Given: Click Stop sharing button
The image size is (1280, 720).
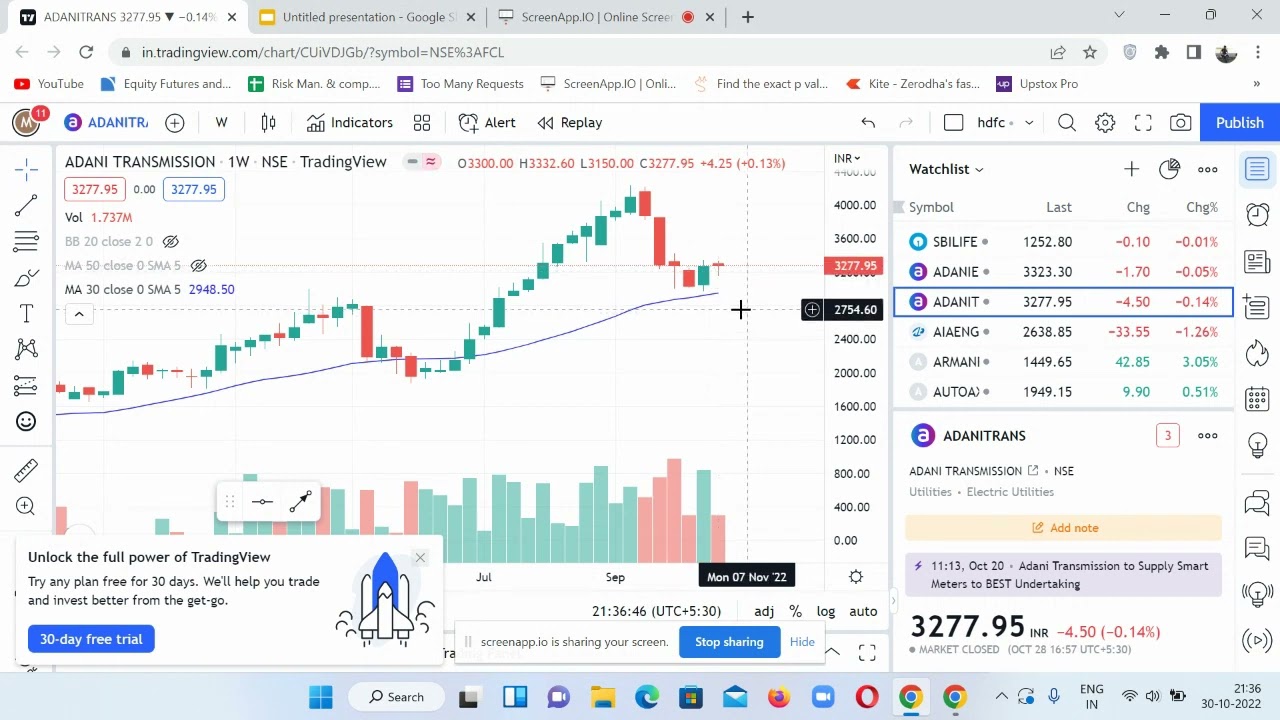Looking at the screenshot, I should [729, 642].
